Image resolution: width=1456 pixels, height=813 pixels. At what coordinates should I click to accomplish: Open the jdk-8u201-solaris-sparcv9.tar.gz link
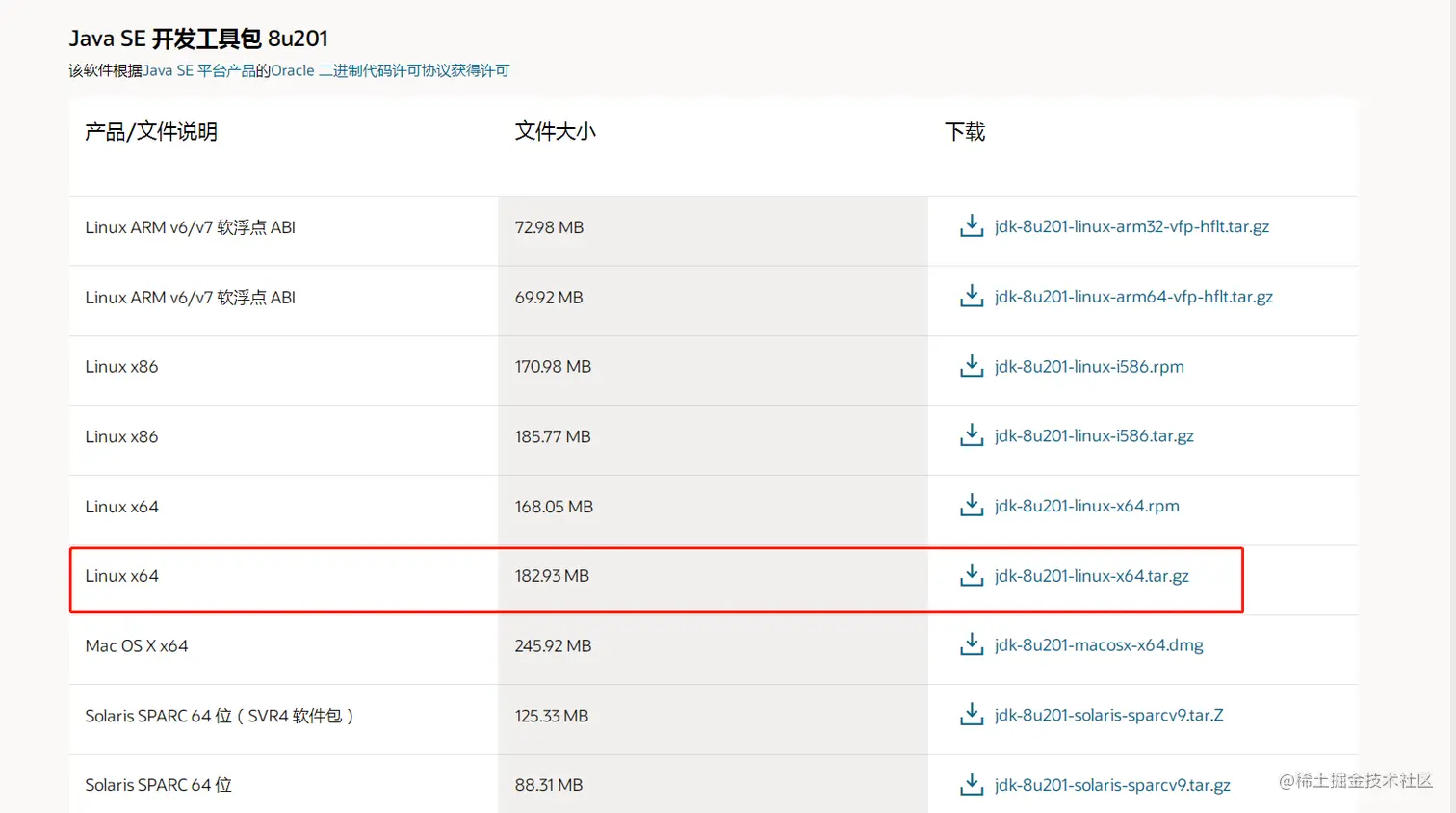(1112, 785)
